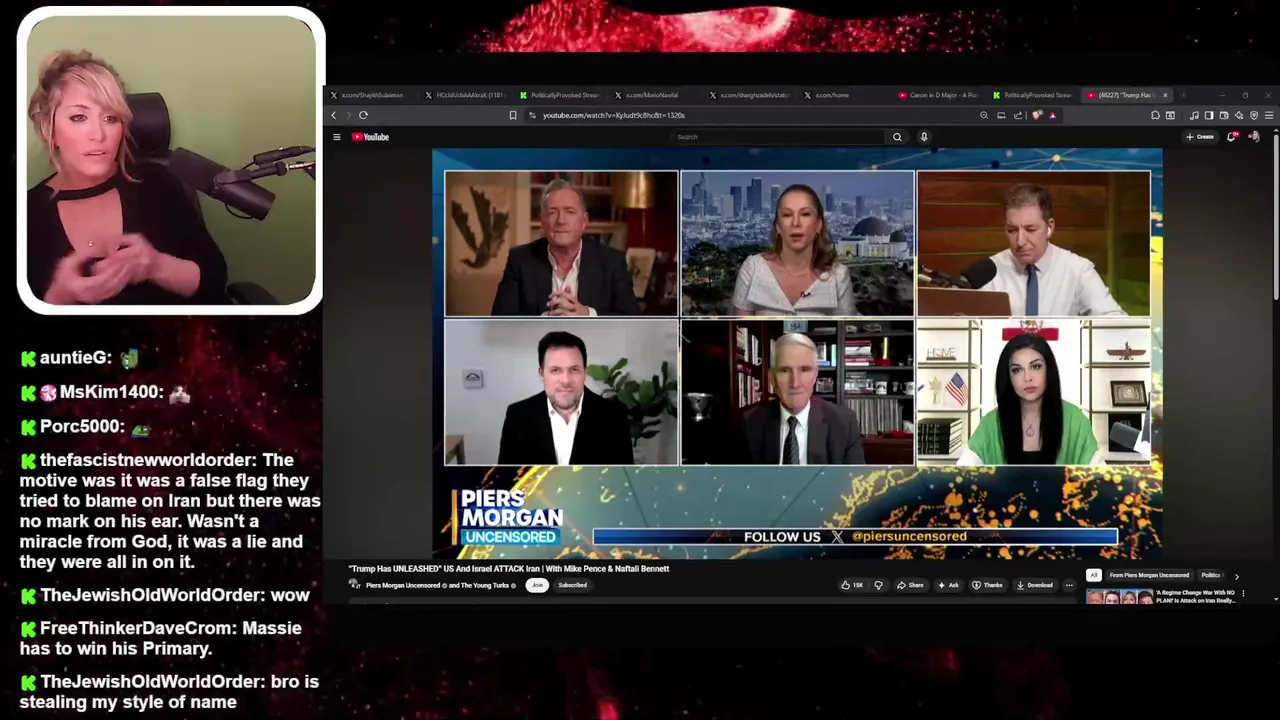Open video more actions ellipsis
The width and height of the screenshot is (1280, 720).
pyautogui.click(x=1069, y=585)
